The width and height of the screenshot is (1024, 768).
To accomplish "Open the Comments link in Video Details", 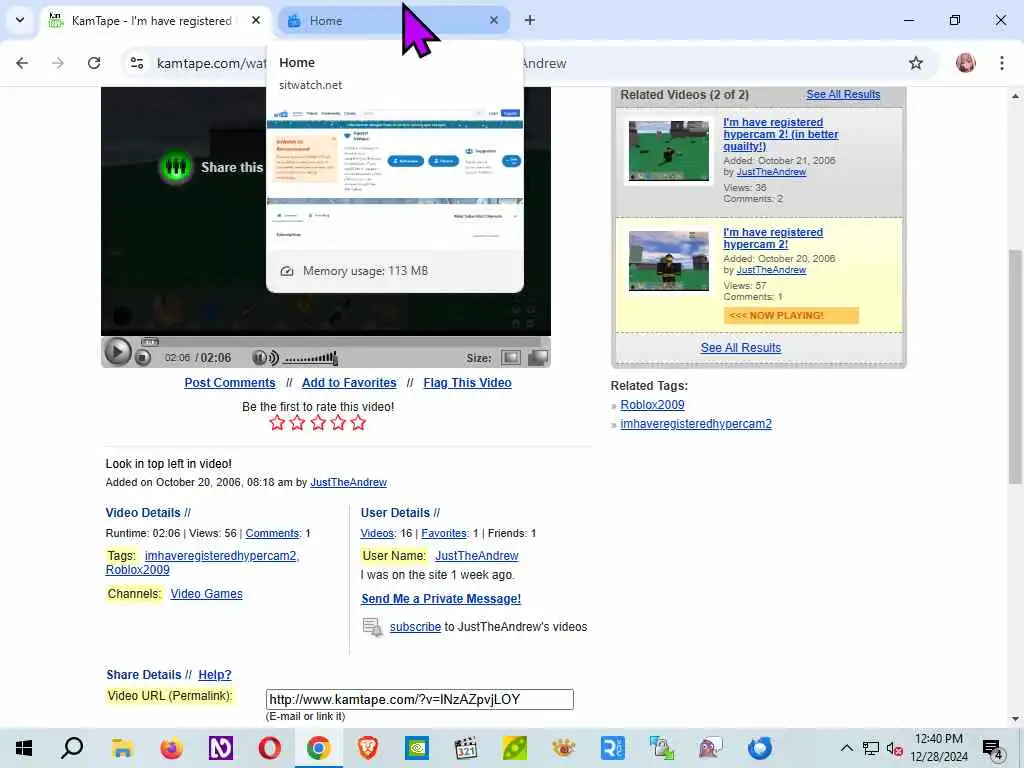I will pyautogui.click(x=272, y=534).
